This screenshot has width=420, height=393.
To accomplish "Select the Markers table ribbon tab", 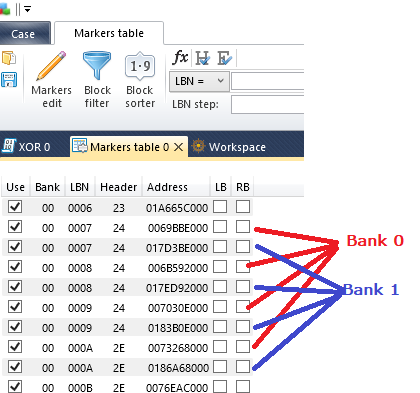I will coord(109,33).
